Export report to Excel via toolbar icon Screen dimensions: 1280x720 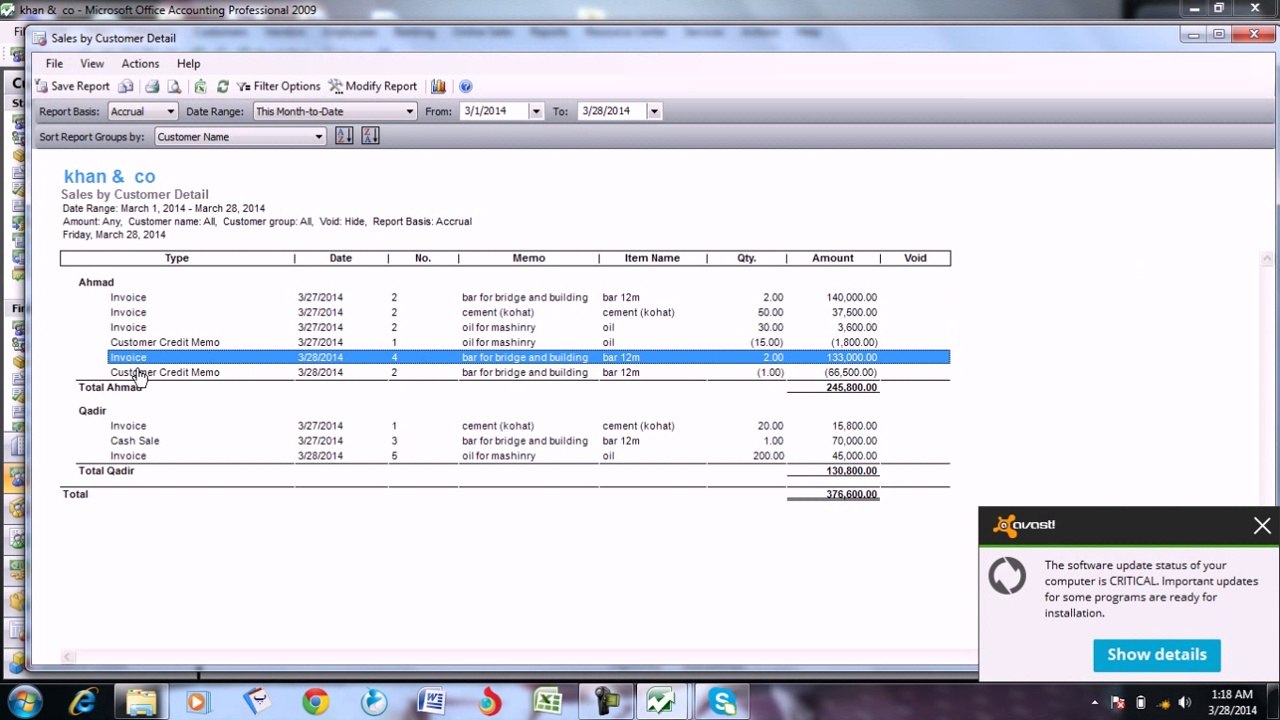click(201, 87)
